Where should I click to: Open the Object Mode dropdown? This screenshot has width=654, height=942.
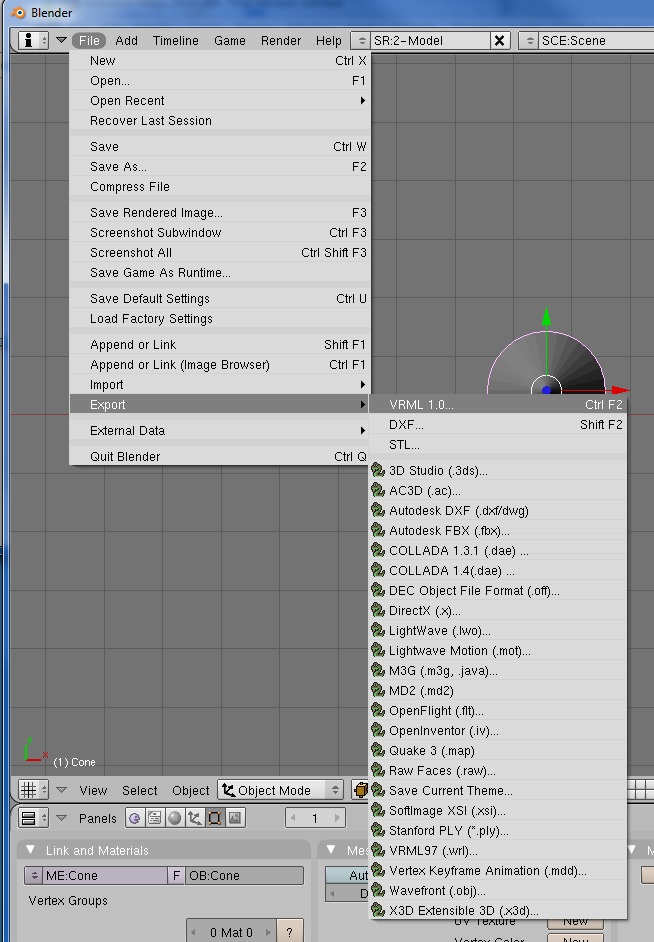[x=280, y=790]
